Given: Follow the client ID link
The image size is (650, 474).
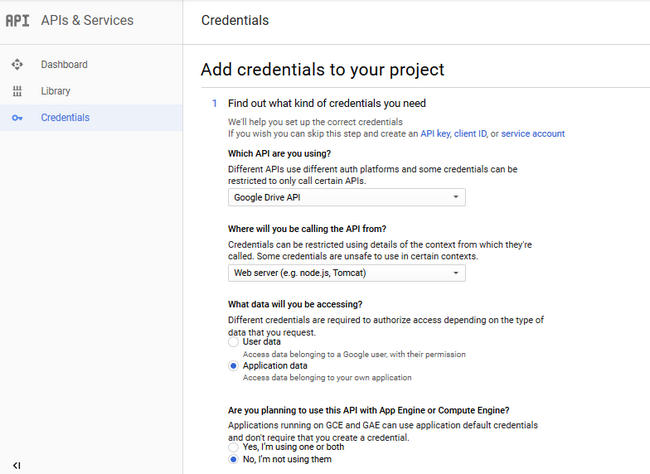Looking at the screenshot, I should [471, 134].
